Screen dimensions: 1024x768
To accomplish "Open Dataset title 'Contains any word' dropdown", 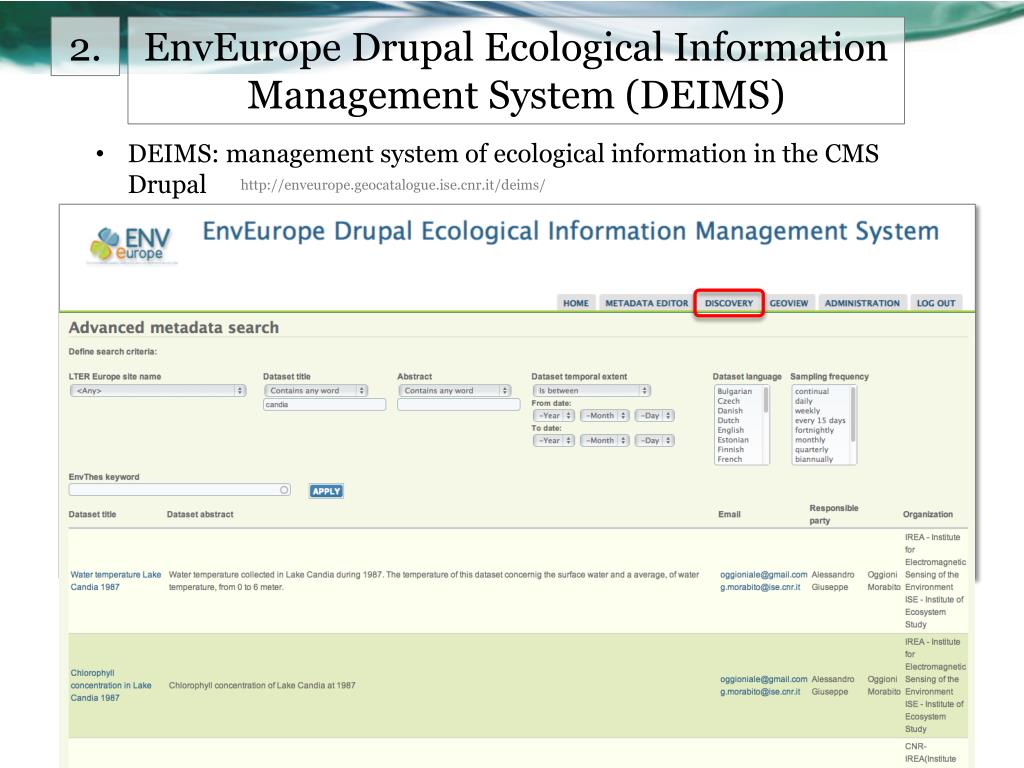I will click(x=316, y=391).
